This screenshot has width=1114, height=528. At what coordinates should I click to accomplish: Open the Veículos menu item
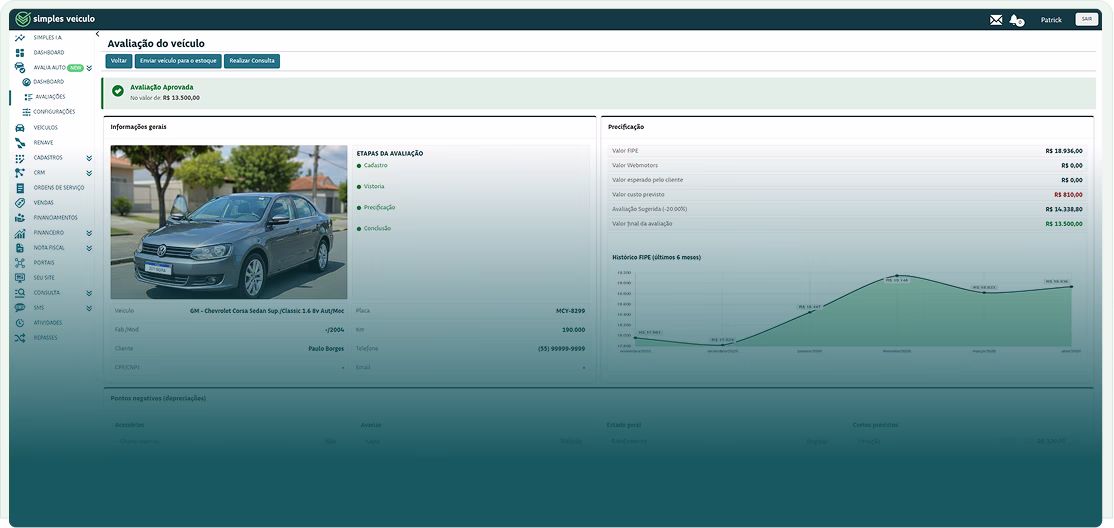45,128
